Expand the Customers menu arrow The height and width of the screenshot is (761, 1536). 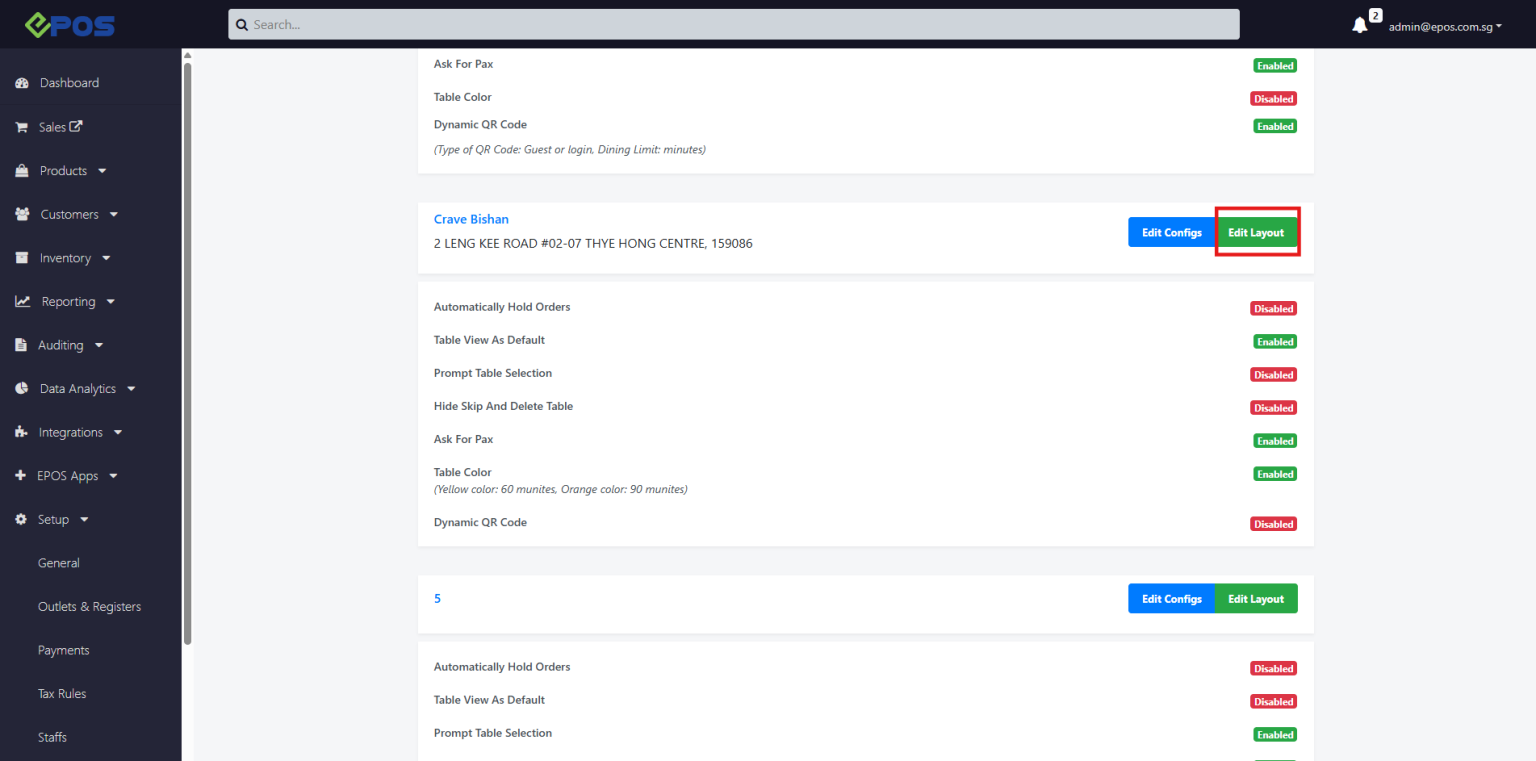coord(113,214)
